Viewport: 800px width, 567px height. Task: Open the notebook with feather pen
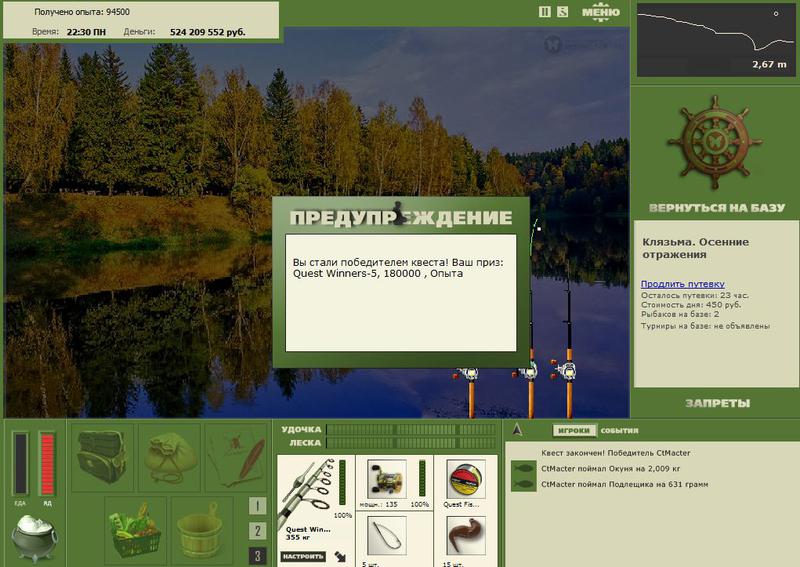tap(236, 457)
